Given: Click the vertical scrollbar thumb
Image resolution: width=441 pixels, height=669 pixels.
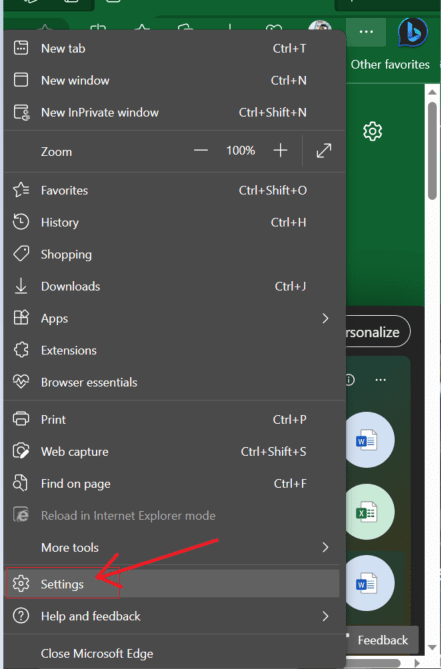Looking at the screenshot, I should pos(432,150).
